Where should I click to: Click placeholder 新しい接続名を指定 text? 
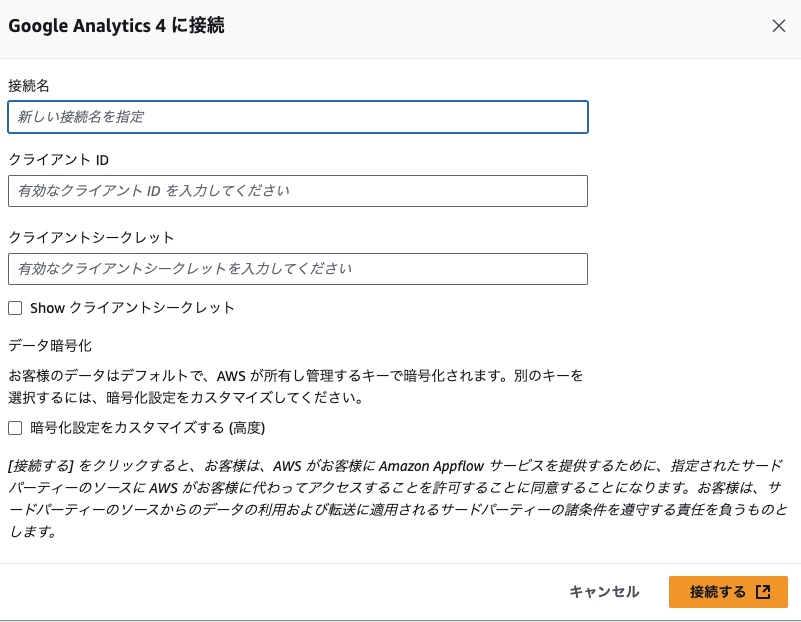click(x=81, y=117)
